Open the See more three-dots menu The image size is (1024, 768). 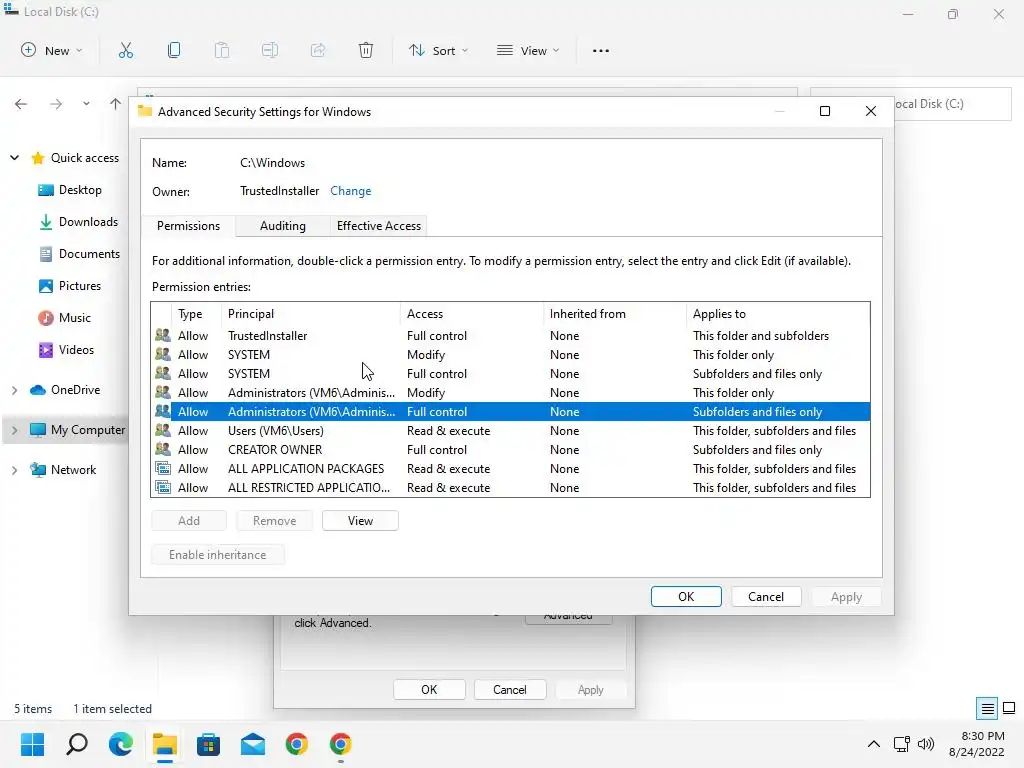tap(601, 50)
